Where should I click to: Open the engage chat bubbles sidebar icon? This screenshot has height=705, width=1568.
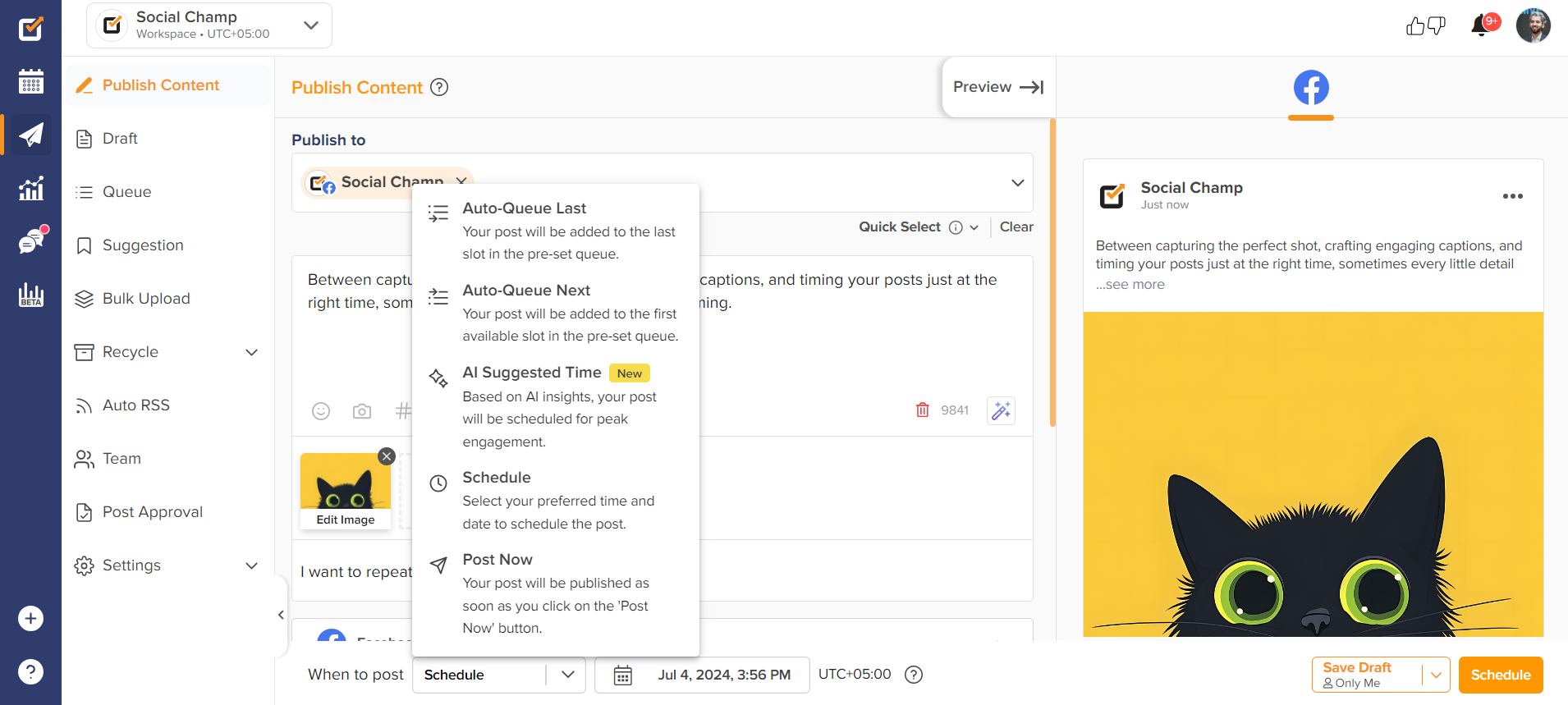(x=30, y=242)
